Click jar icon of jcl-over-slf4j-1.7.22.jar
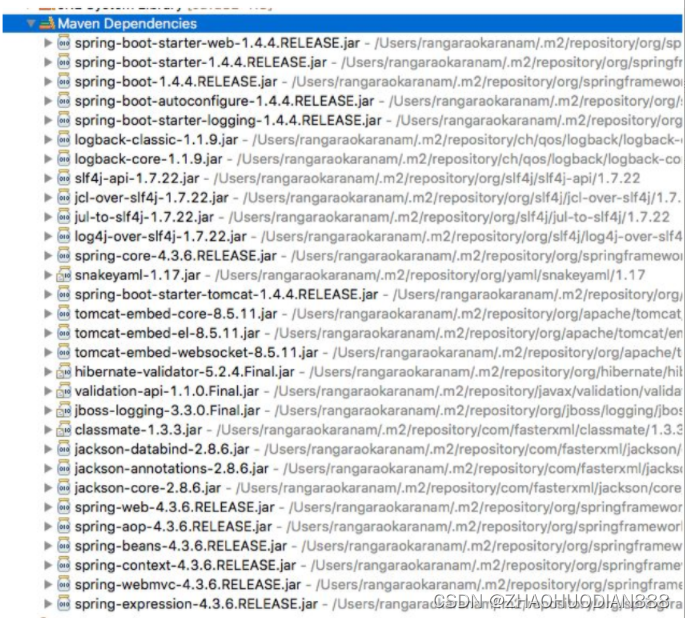The width and height of the screenshot is (685, 618). [64, 197]
